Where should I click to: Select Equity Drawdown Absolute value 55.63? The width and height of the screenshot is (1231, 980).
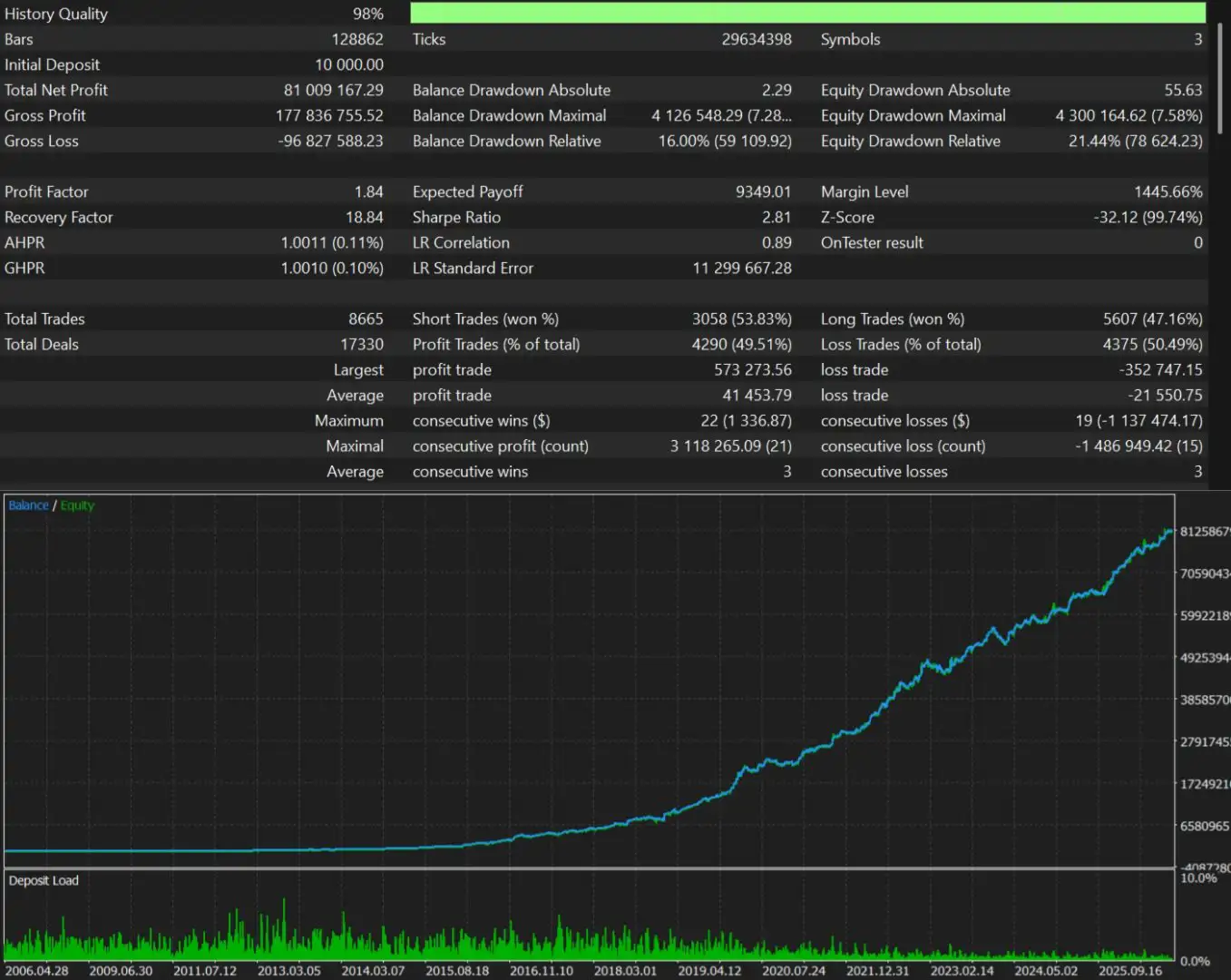1184,90
